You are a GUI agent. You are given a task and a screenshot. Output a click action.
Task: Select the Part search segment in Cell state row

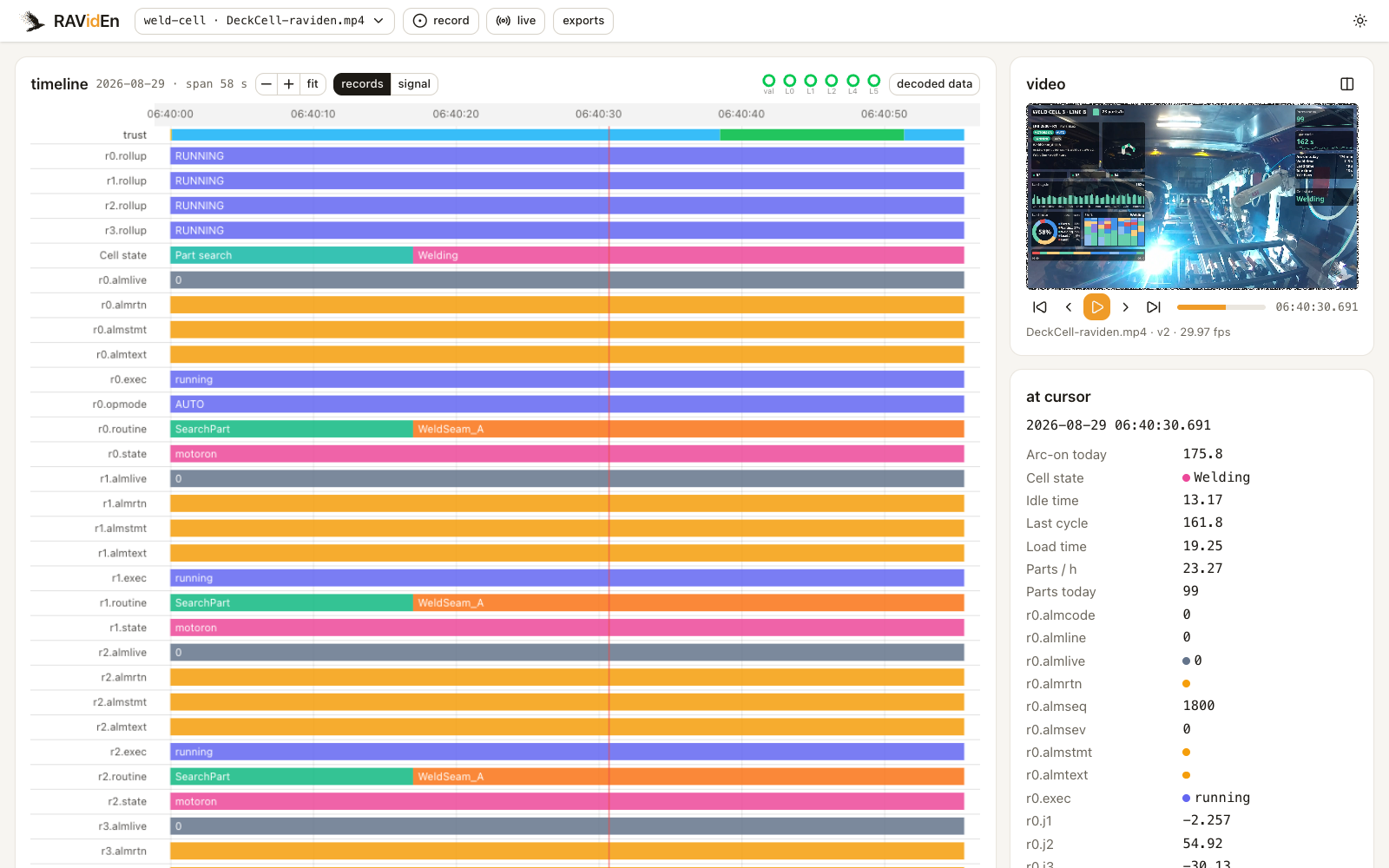tap(292, 255)
